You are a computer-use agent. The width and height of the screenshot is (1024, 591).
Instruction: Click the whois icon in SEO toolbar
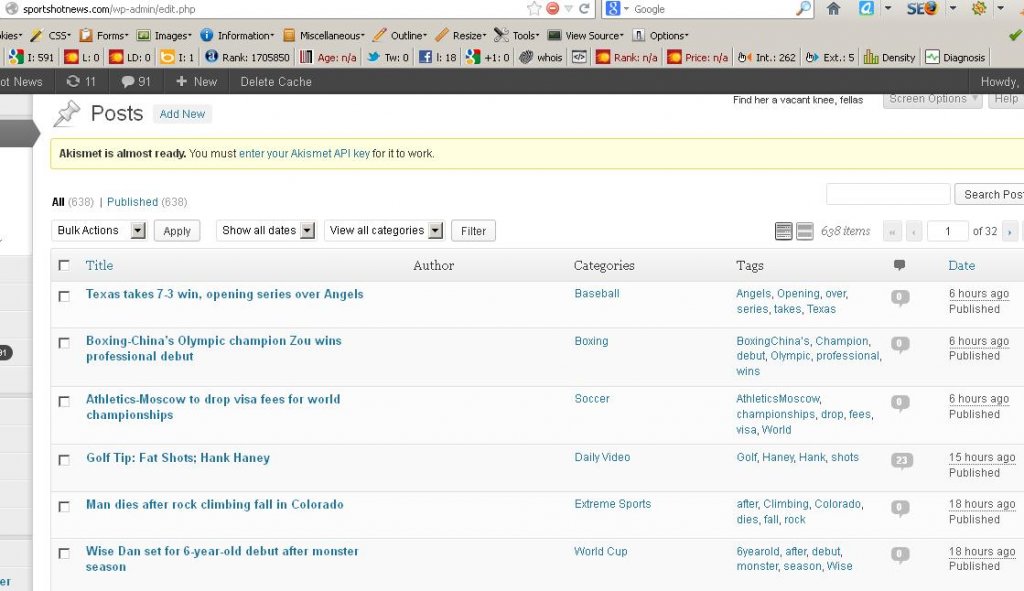coord(541,57)
